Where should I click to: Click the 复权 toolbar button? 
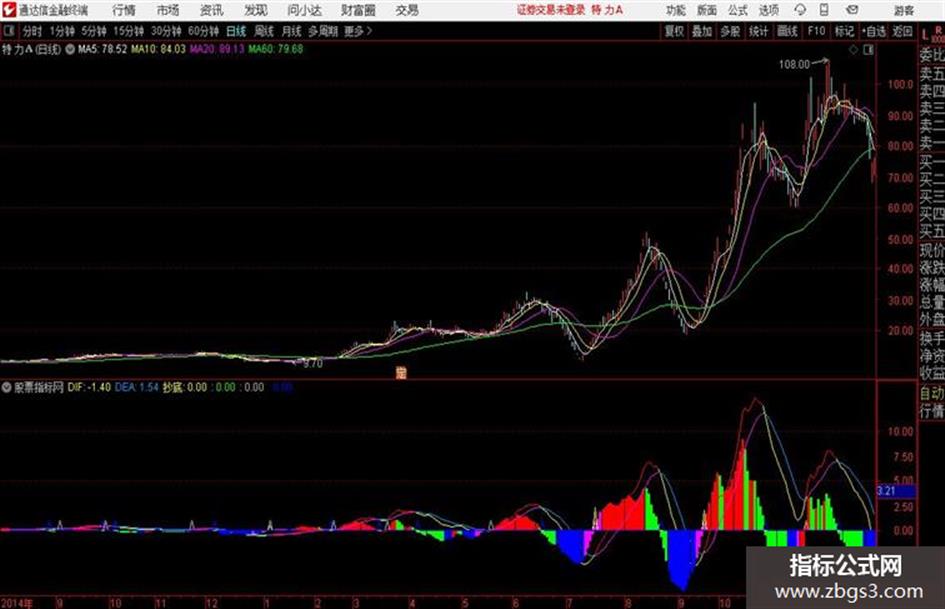click(674, 31)
